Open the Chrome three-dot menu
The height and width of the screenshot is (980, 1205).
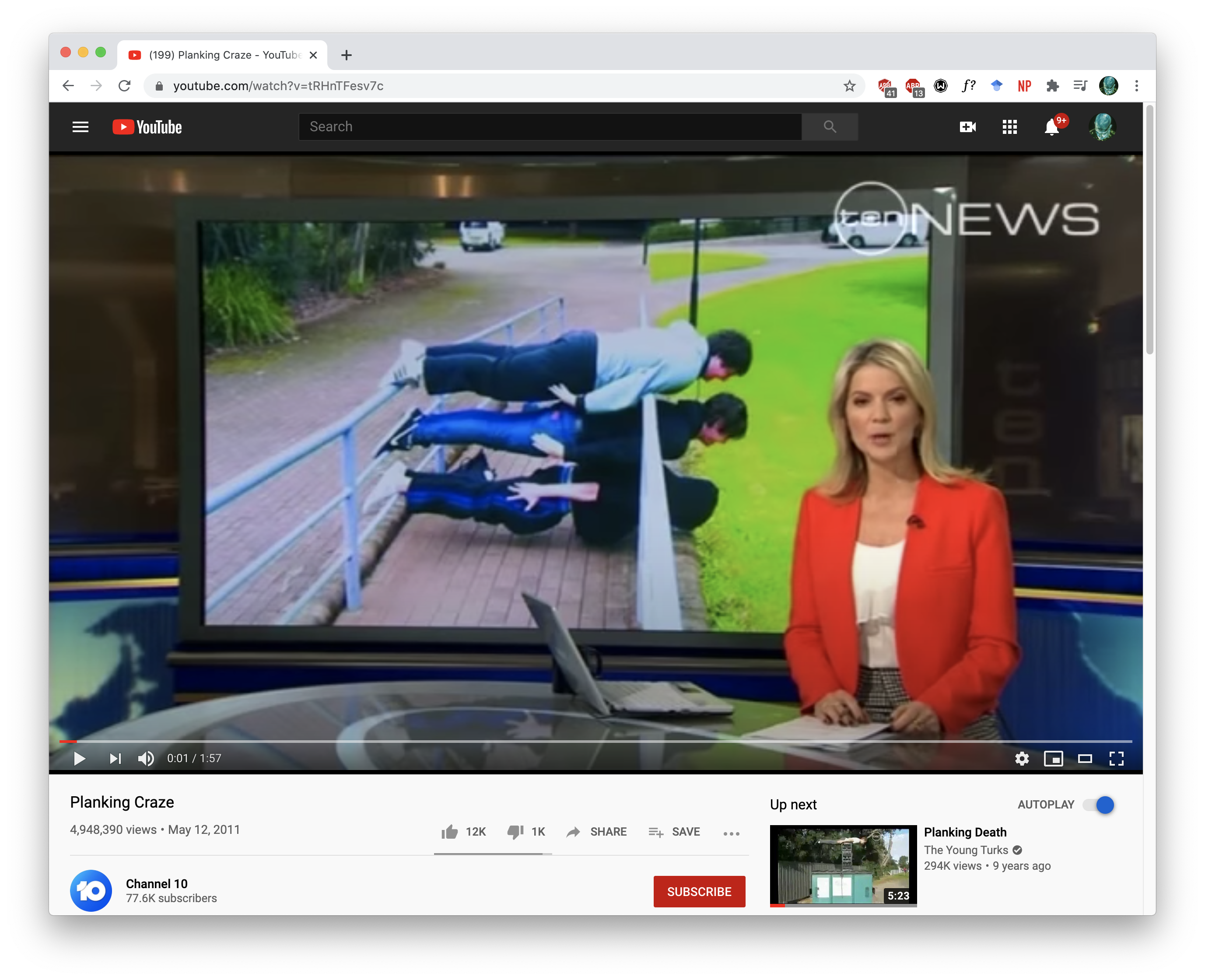[x=1137, y=86]
